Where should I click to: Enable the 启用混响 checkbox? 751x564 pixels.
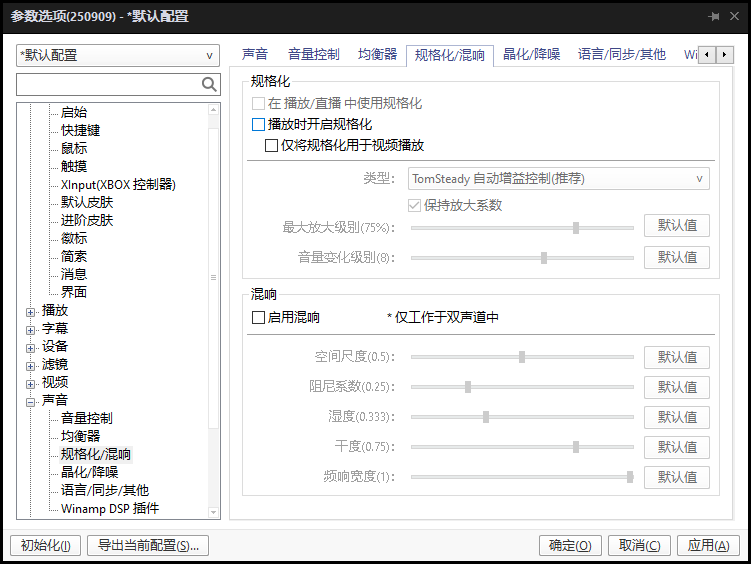click(259, 318)
